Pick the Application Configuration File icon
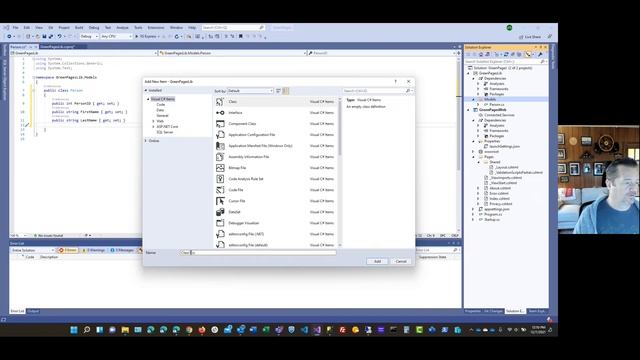640x360 pixels. click(x=220, y=135)
